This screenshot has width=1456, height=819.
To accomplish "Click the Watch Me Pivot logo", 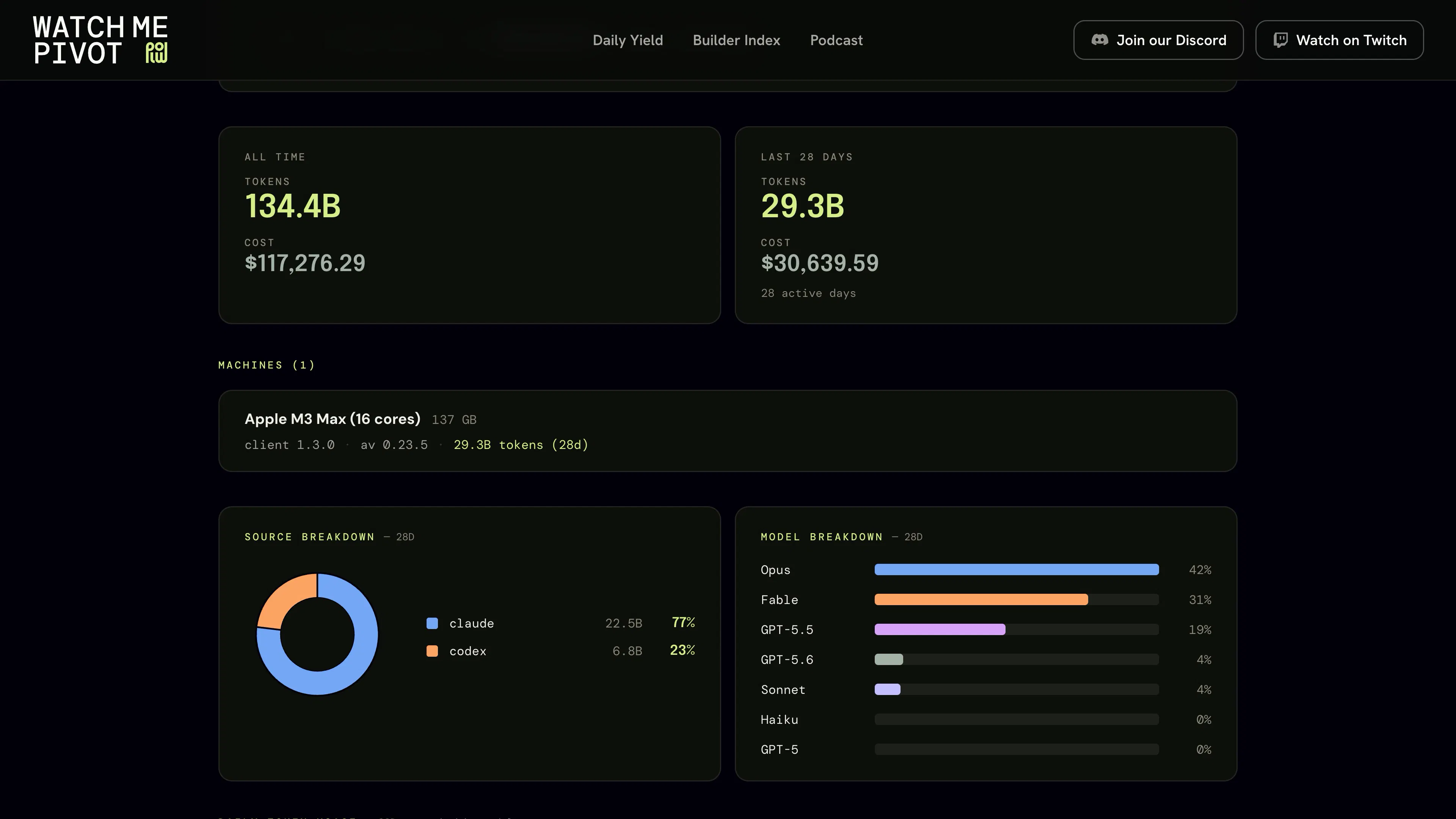I will (100, 40).
